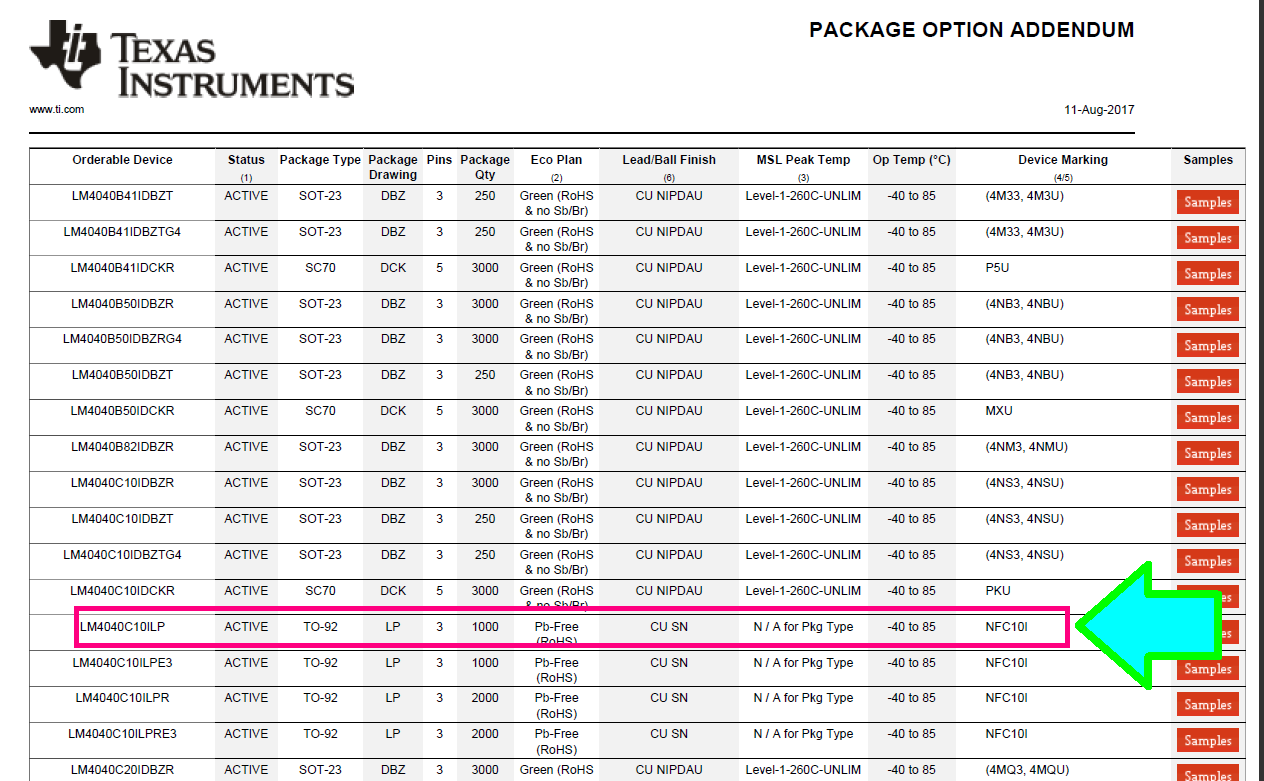Select device name LM4040C10ILP
The width and height of the screenshot is (1264, 781).
pos(122,627)
